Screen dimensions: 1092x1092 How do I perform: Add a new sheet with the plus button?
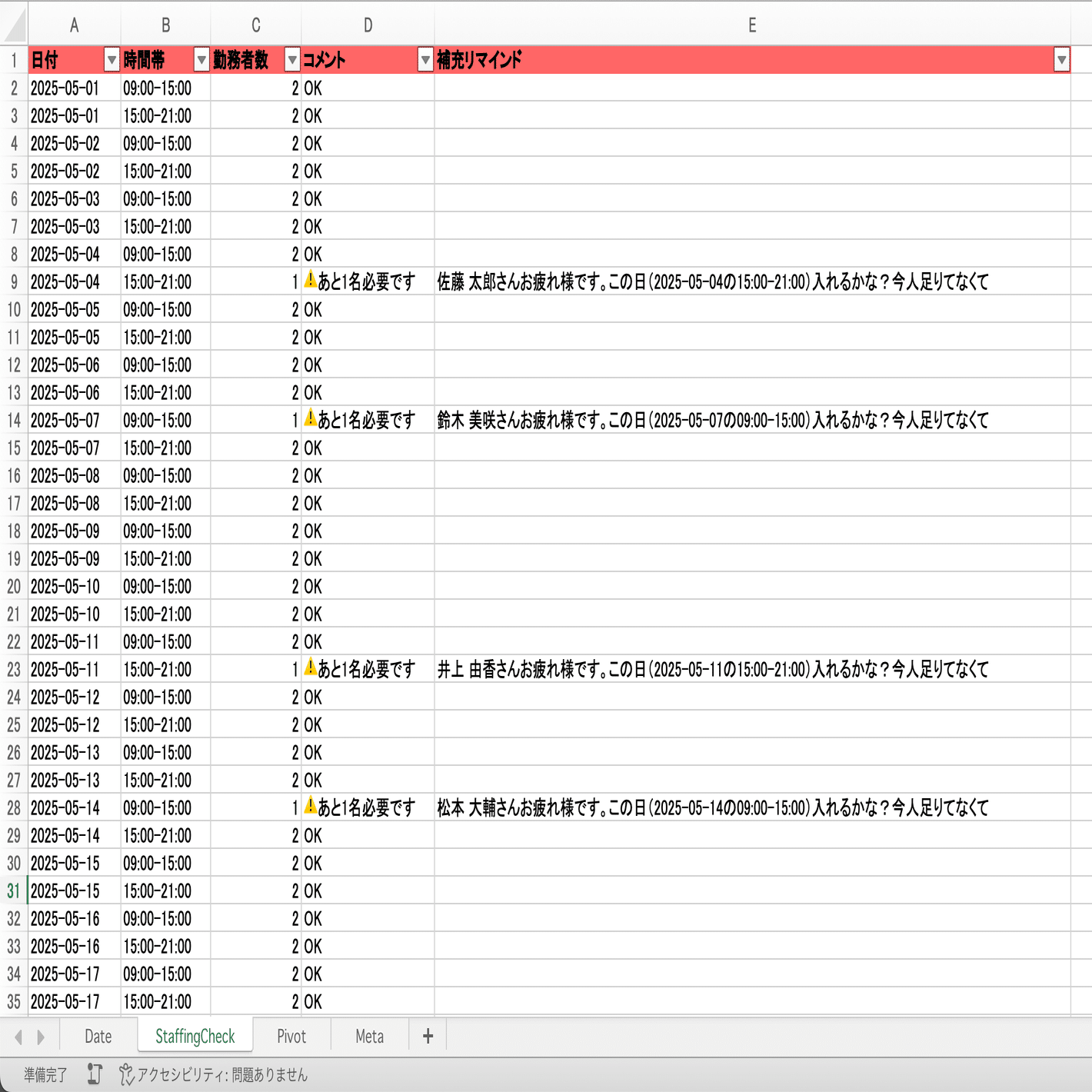[x=427, y=1036]
